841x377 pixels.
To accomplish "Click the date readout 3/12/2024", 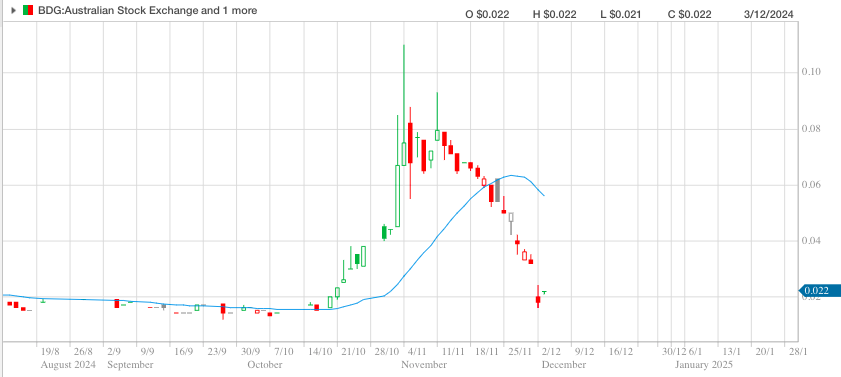I will click(x=769, y=14).
